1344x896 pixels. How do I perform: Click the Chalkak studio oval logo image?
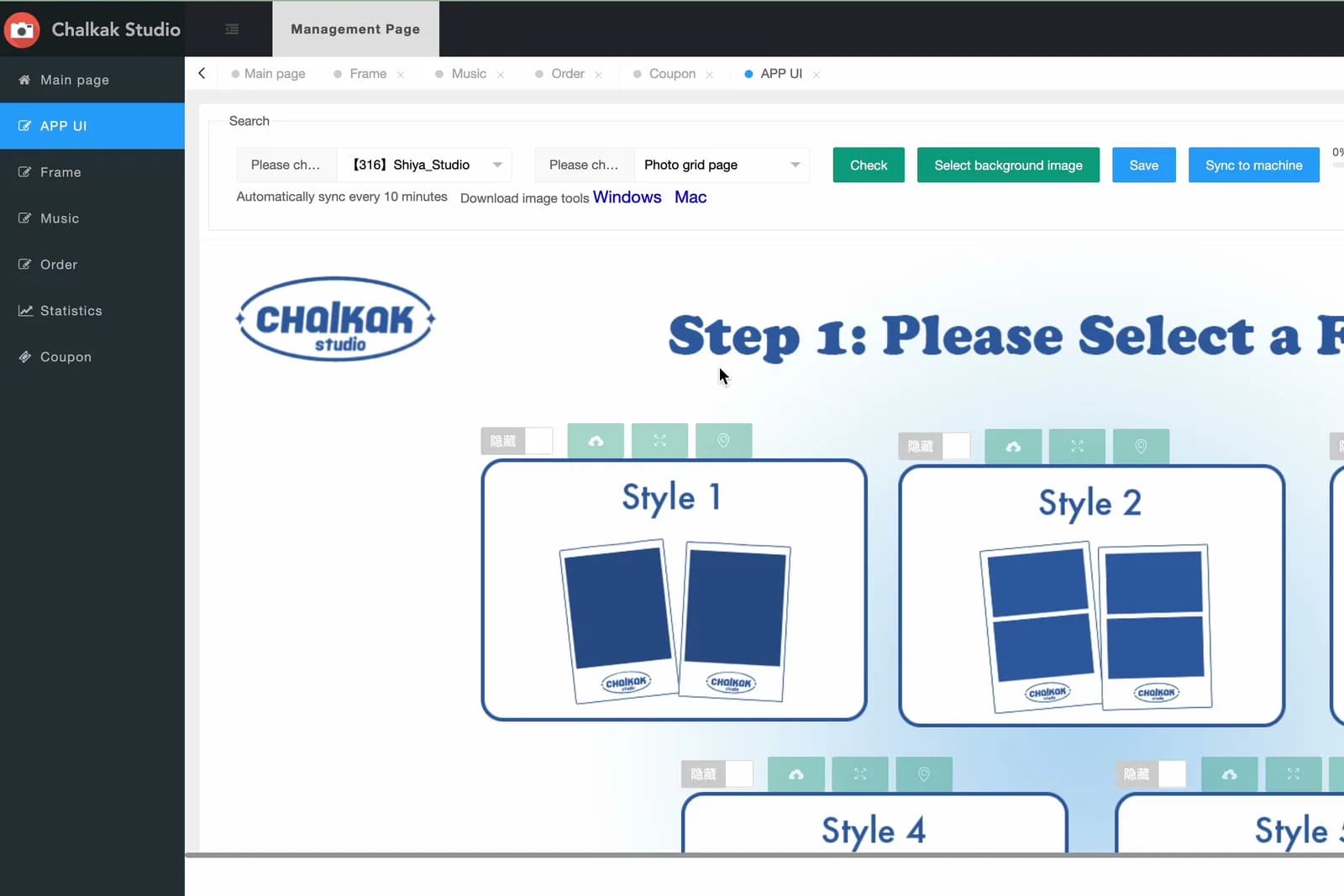(x=336, y=319)
